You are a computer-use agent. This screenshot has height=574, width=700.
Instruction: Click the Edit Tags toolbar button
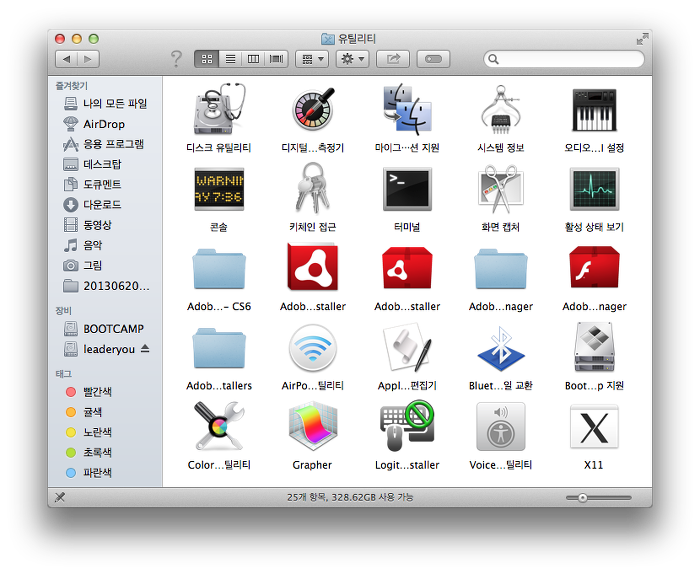coord(433,59)
